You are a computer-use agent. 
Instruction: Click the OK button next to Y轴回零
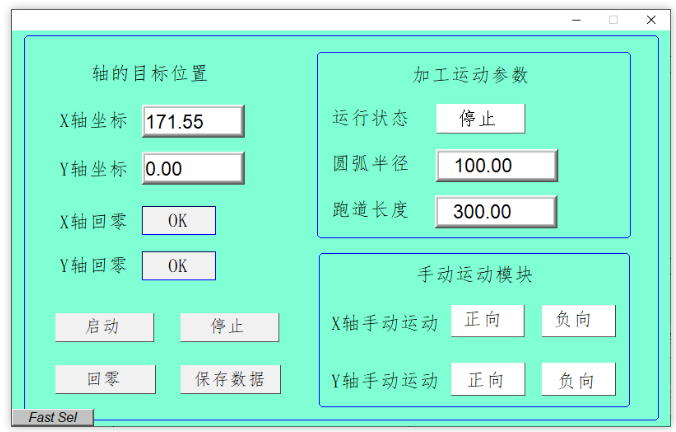179,266
